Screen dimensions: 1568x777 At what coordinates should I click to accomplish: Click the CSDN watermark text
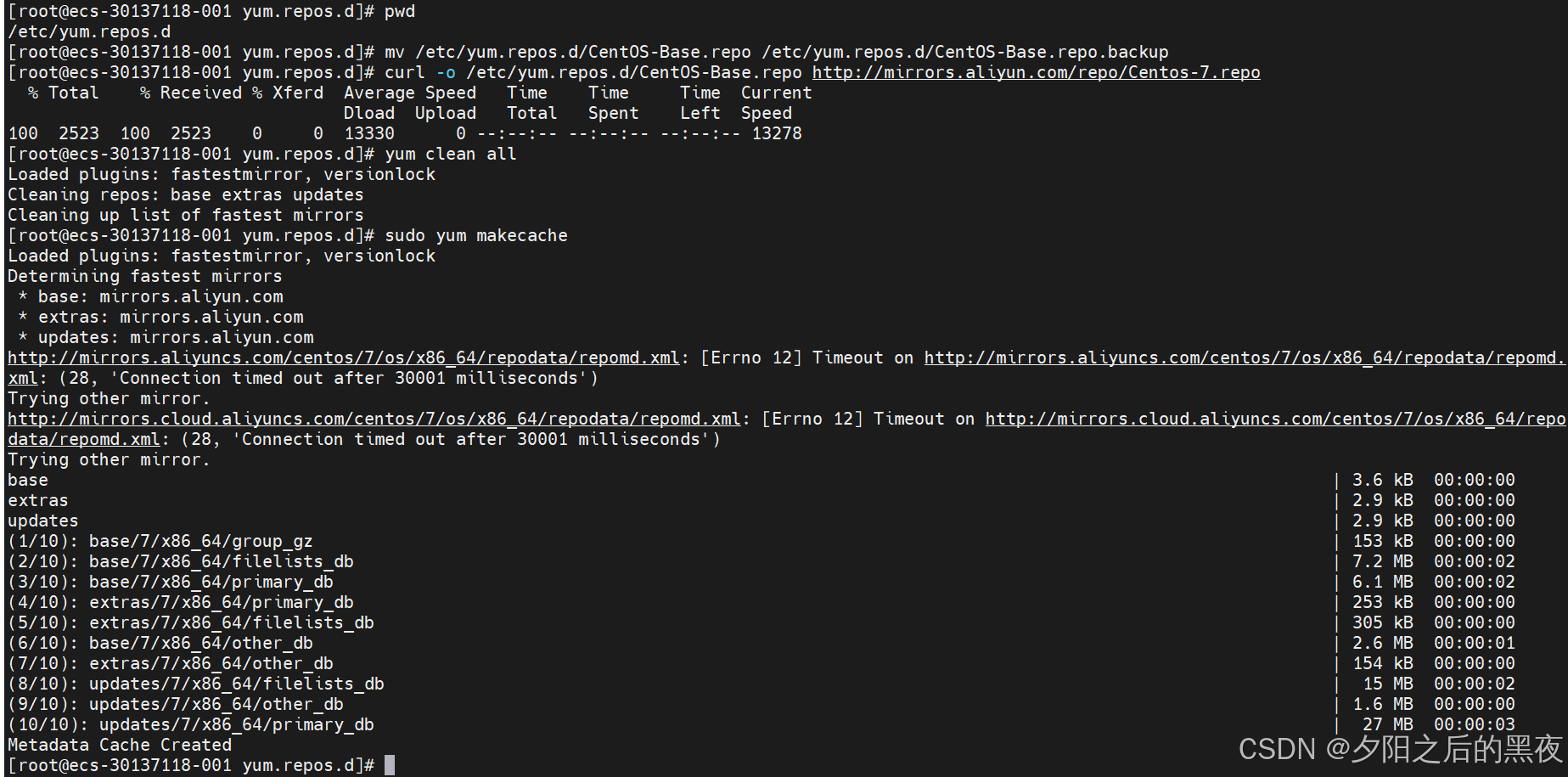pos(1399,749)
